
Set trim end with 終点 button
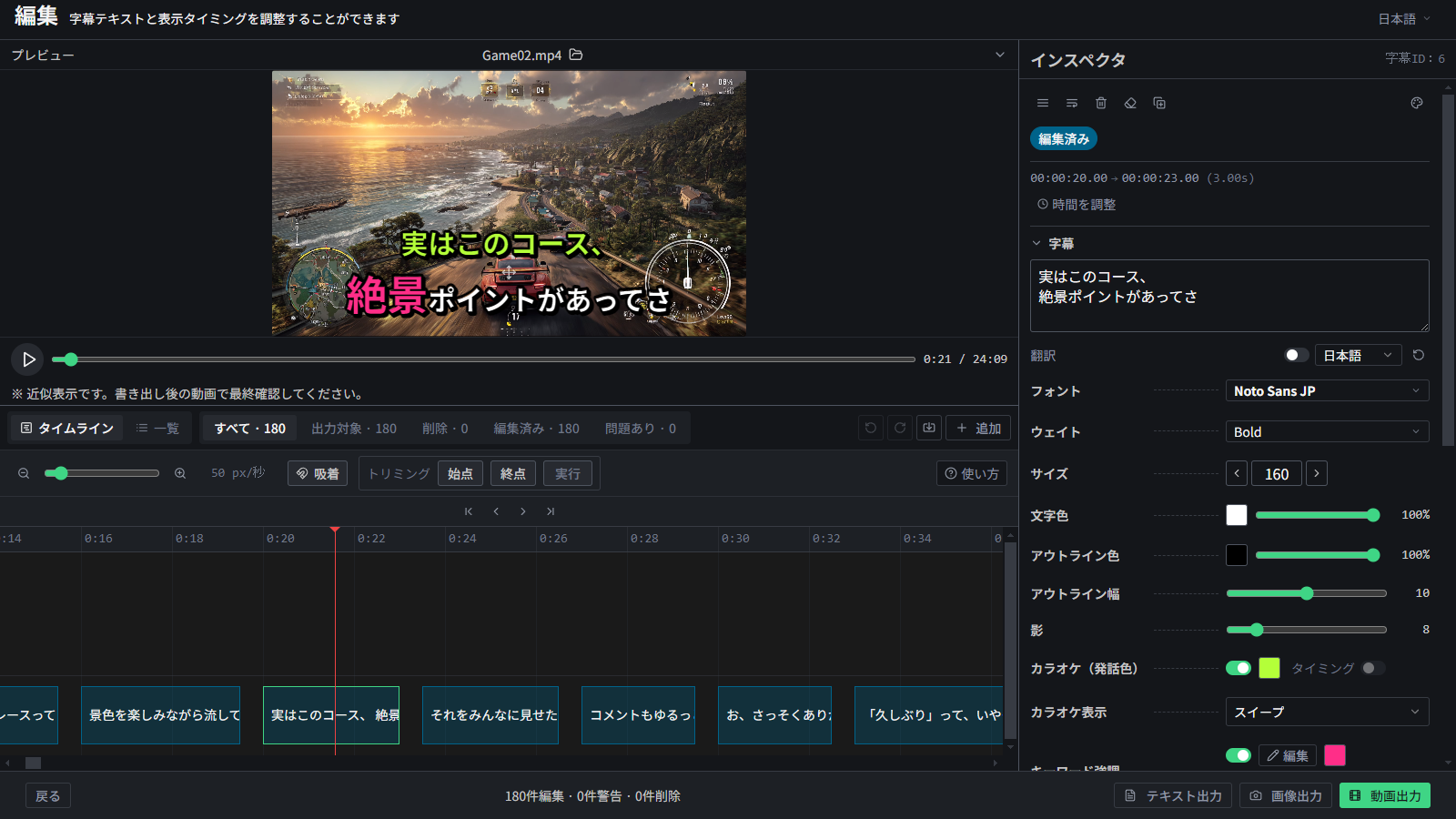(513, 473)
